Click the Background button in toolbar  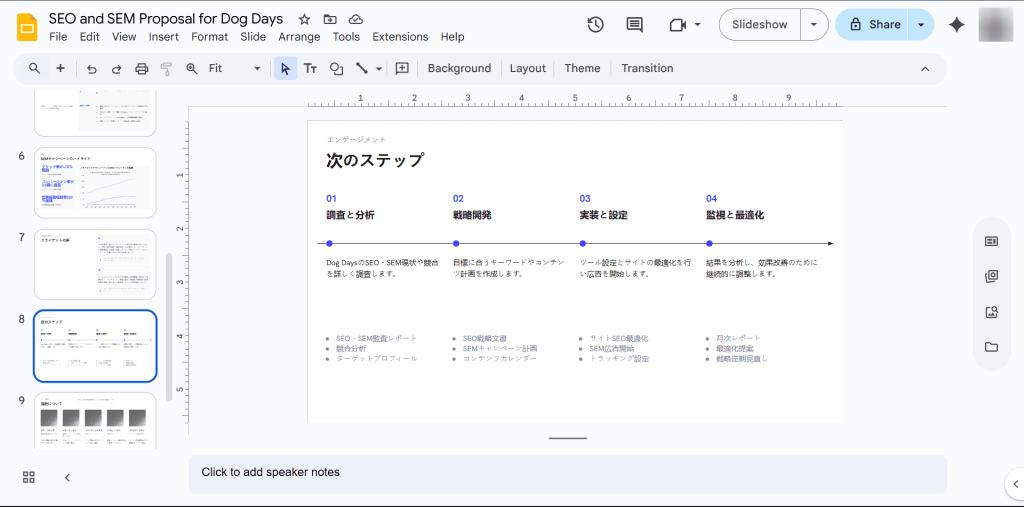pos(459,68)
